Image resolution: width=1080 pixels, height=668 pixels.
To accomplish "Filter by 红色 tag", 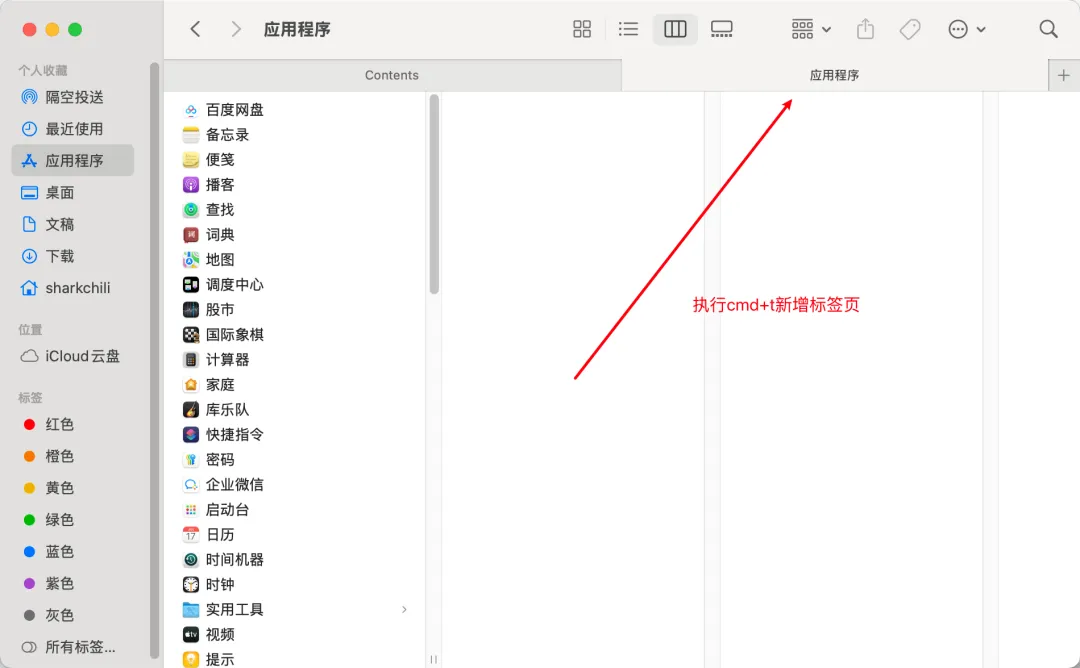I will coord(73,424).
